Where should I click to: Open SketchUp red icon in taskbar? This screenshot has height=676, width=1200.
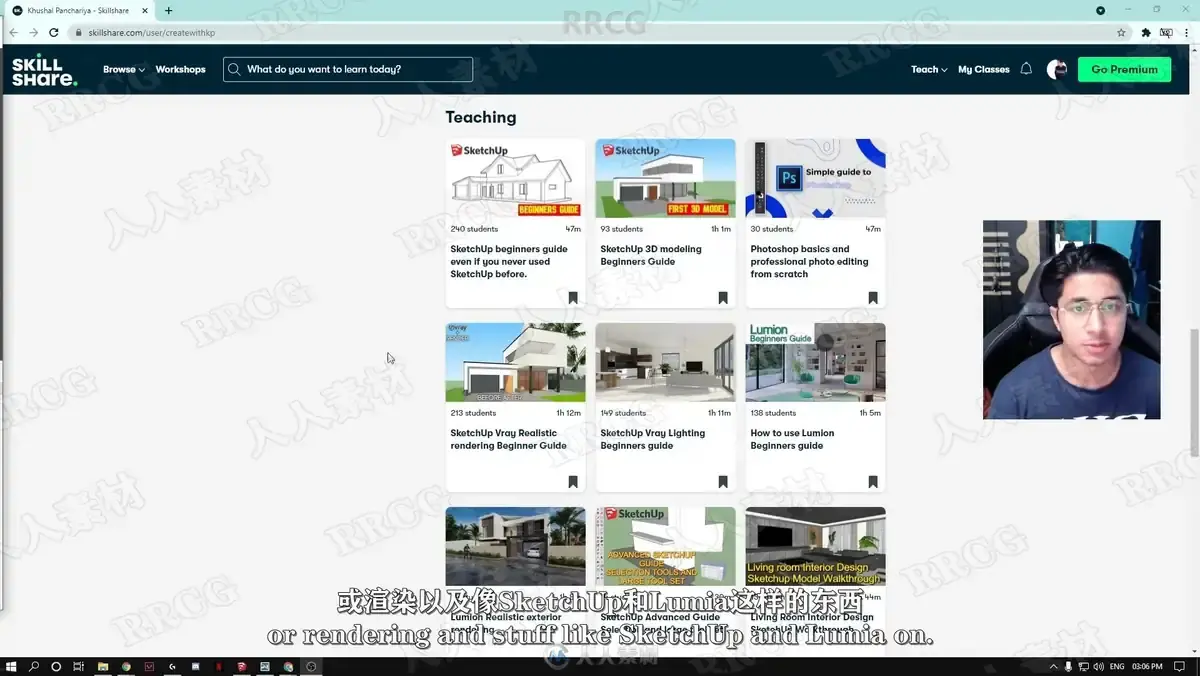coord(242,666)
